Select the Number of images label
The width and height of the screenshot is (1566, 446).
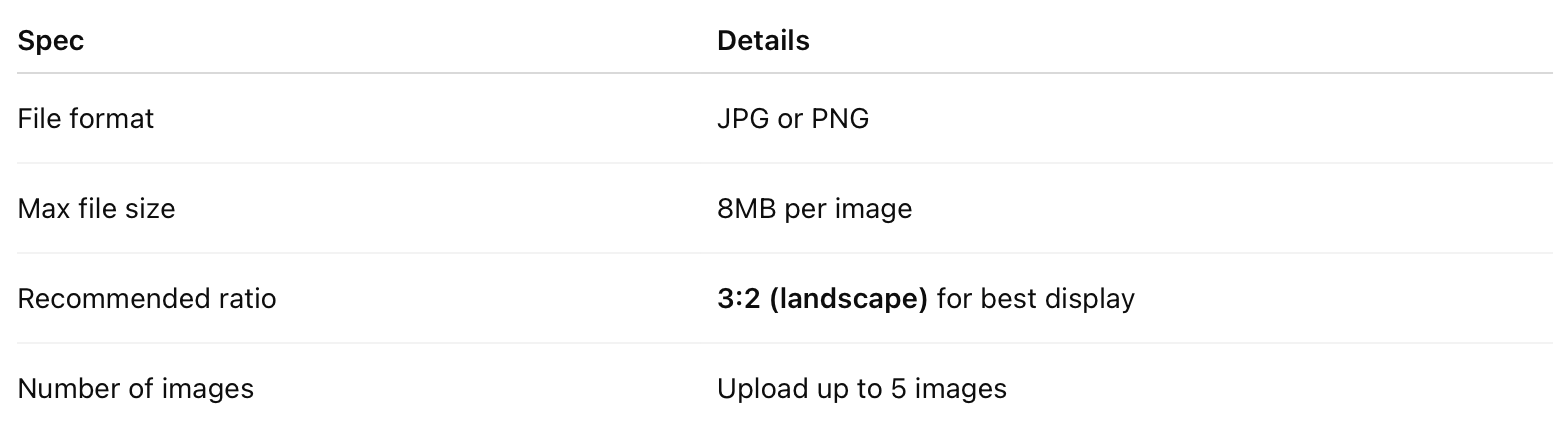coord(136,388)
